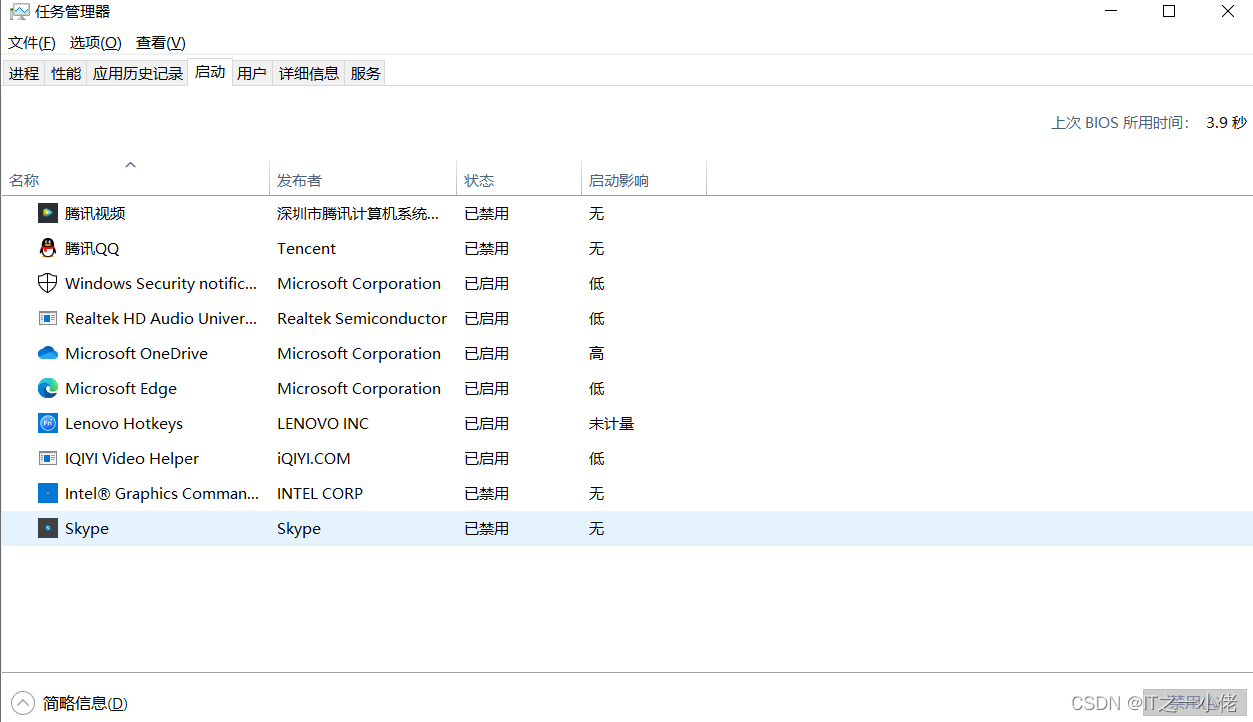Switch to the 服务 tab
This screenshot has height=722, width=1253.
pyautogui.click(x=366, y=73)
